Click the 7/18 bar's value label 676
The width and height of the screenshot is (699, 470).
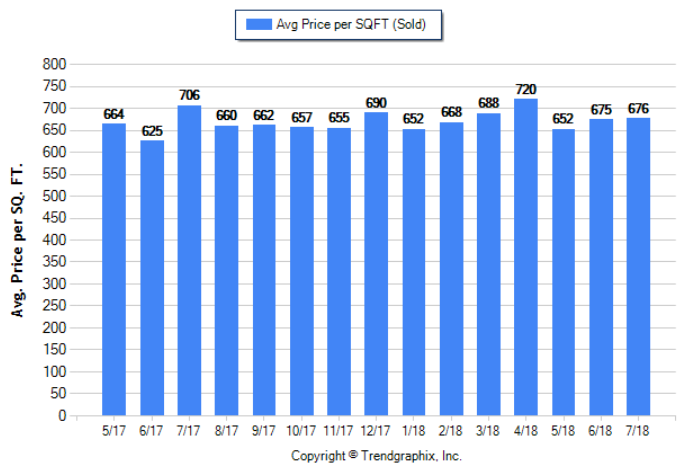[638, 109]
